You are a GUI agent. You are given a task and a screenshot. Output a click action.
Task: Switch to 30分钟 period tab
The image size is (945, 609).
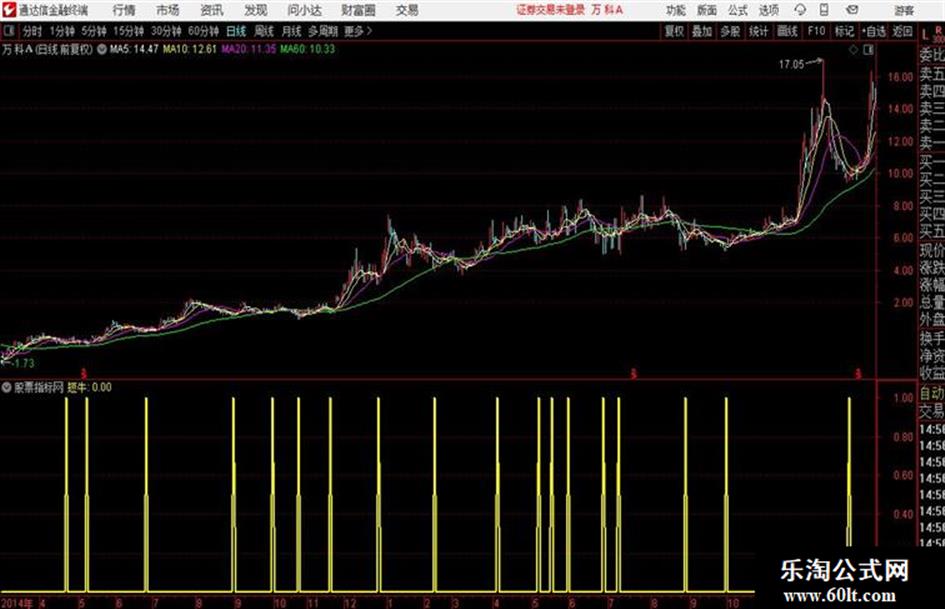pyautogui.click(x=166, y=31)
